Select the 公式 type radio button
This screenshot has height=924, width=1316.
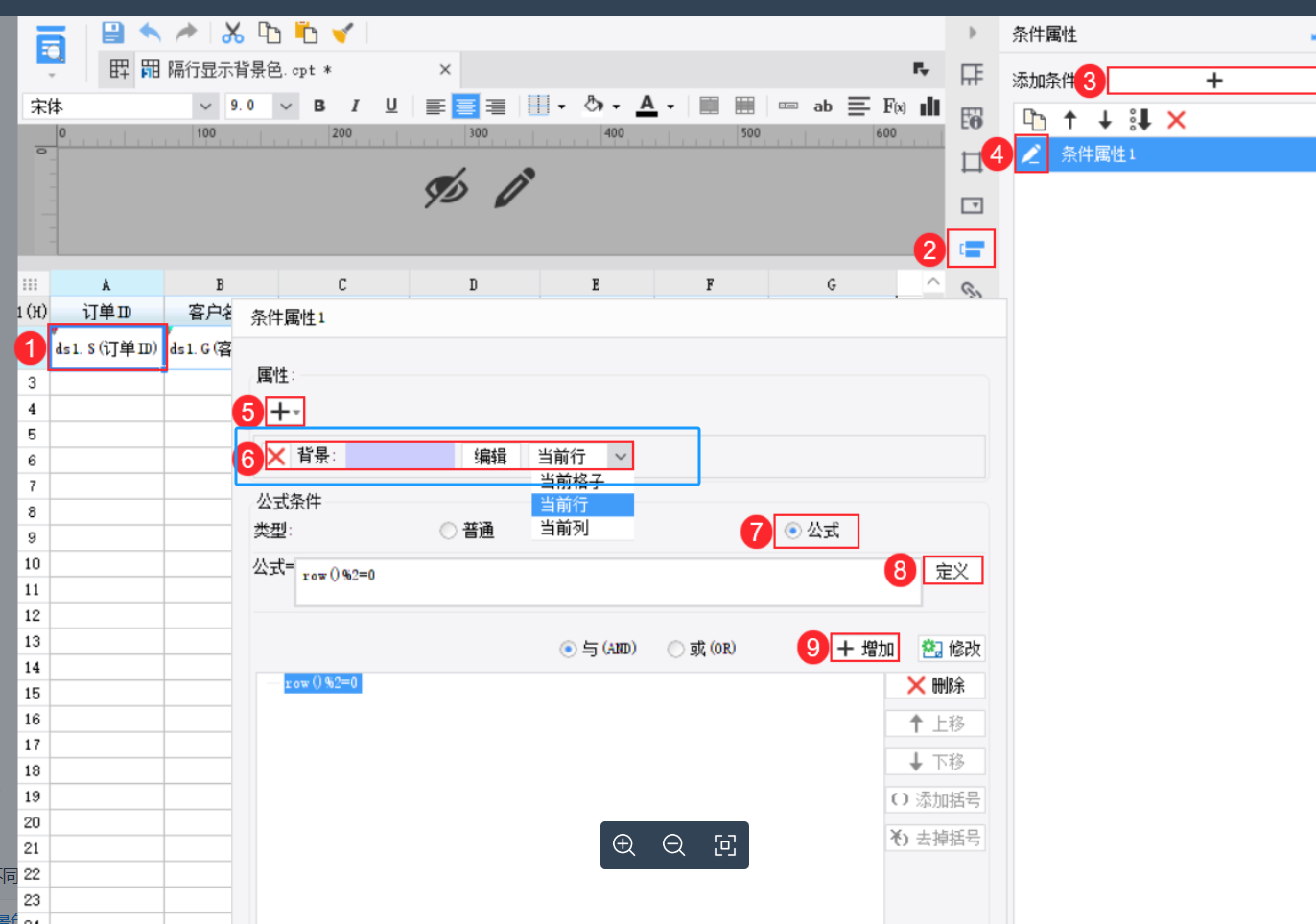[x=793, y=531]
